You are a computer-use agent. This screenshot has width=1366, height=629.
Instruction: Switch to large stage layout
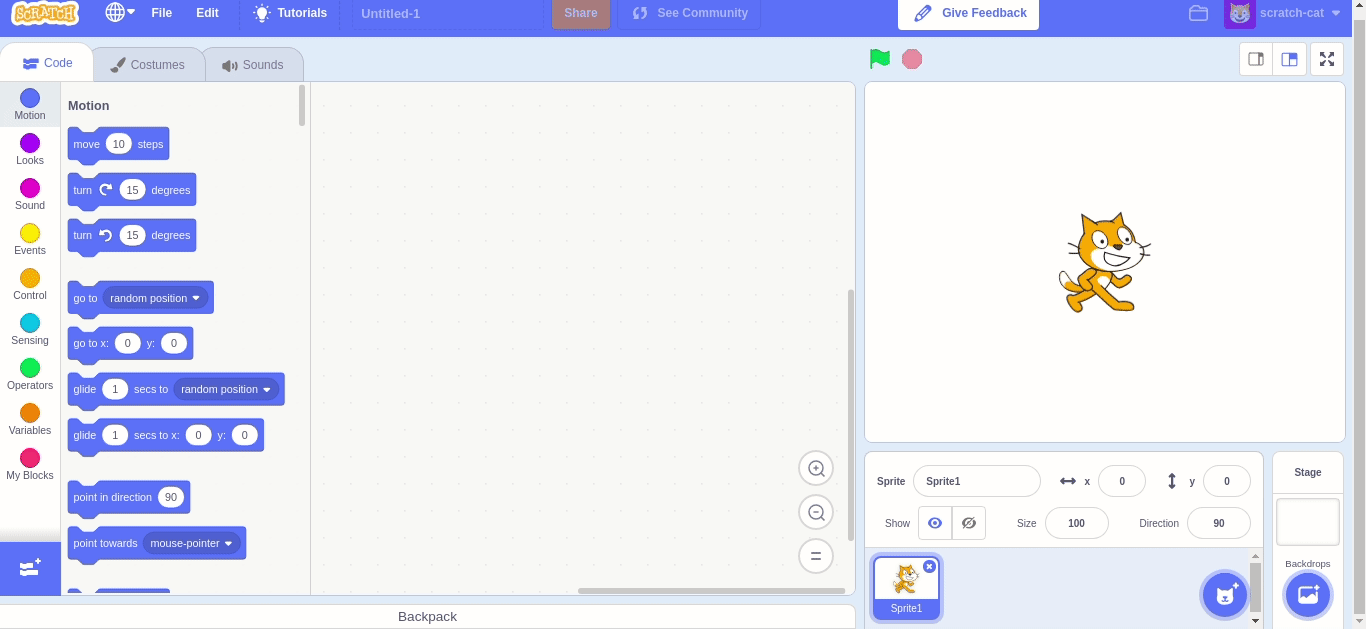point(1289,59)
